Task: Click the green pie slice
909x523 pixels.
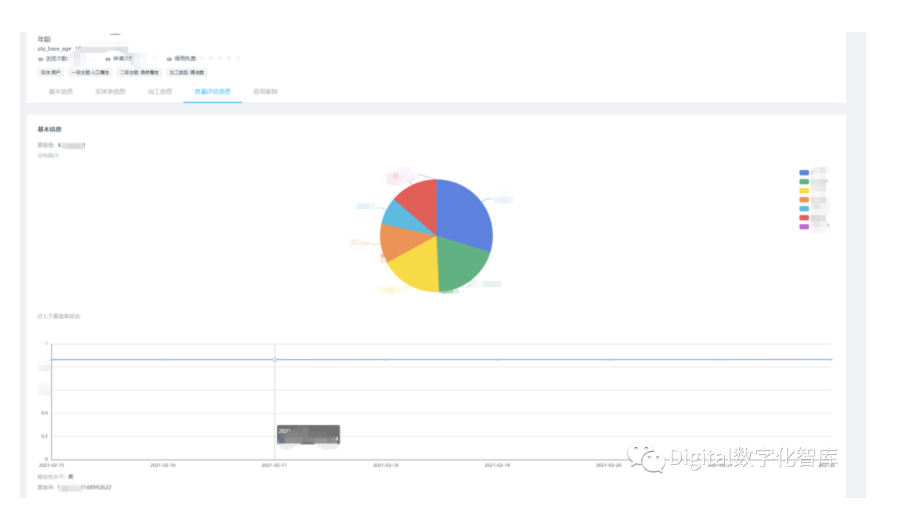Action: [461, 264]
